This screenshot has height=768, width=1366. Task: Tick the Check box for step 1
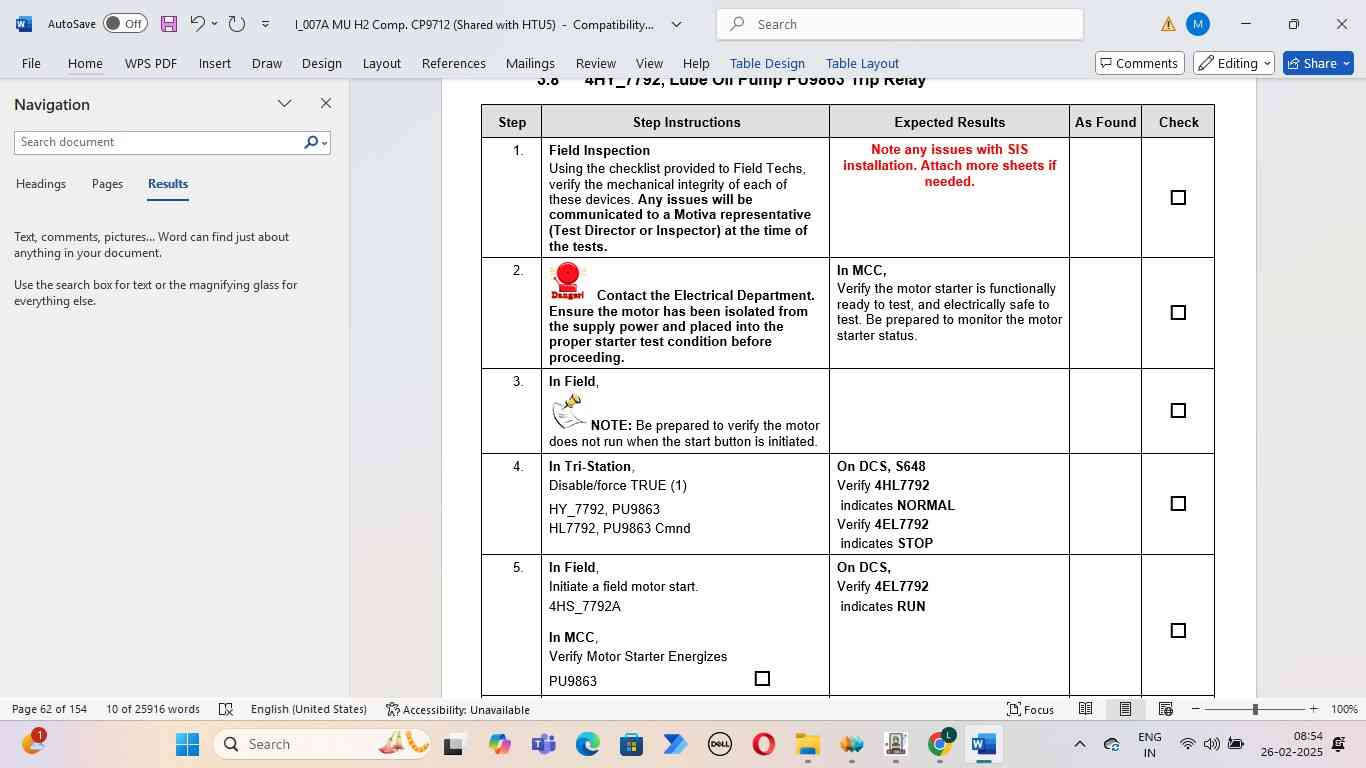click(1178, 198)
